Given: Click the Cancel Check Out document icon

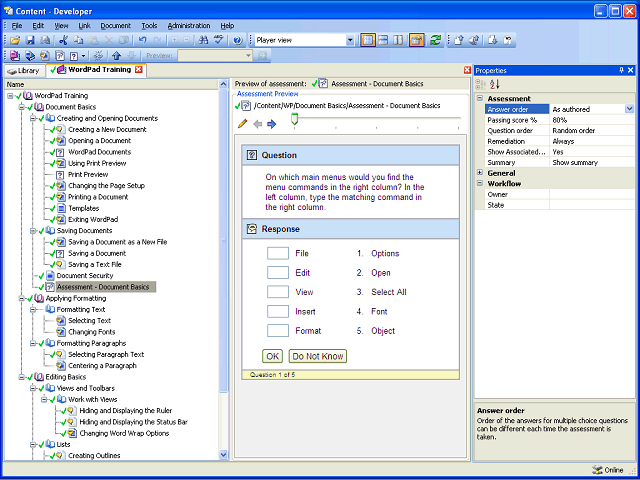Looking at the screenshot, I should pyautogui.click(x=508, y=40).
